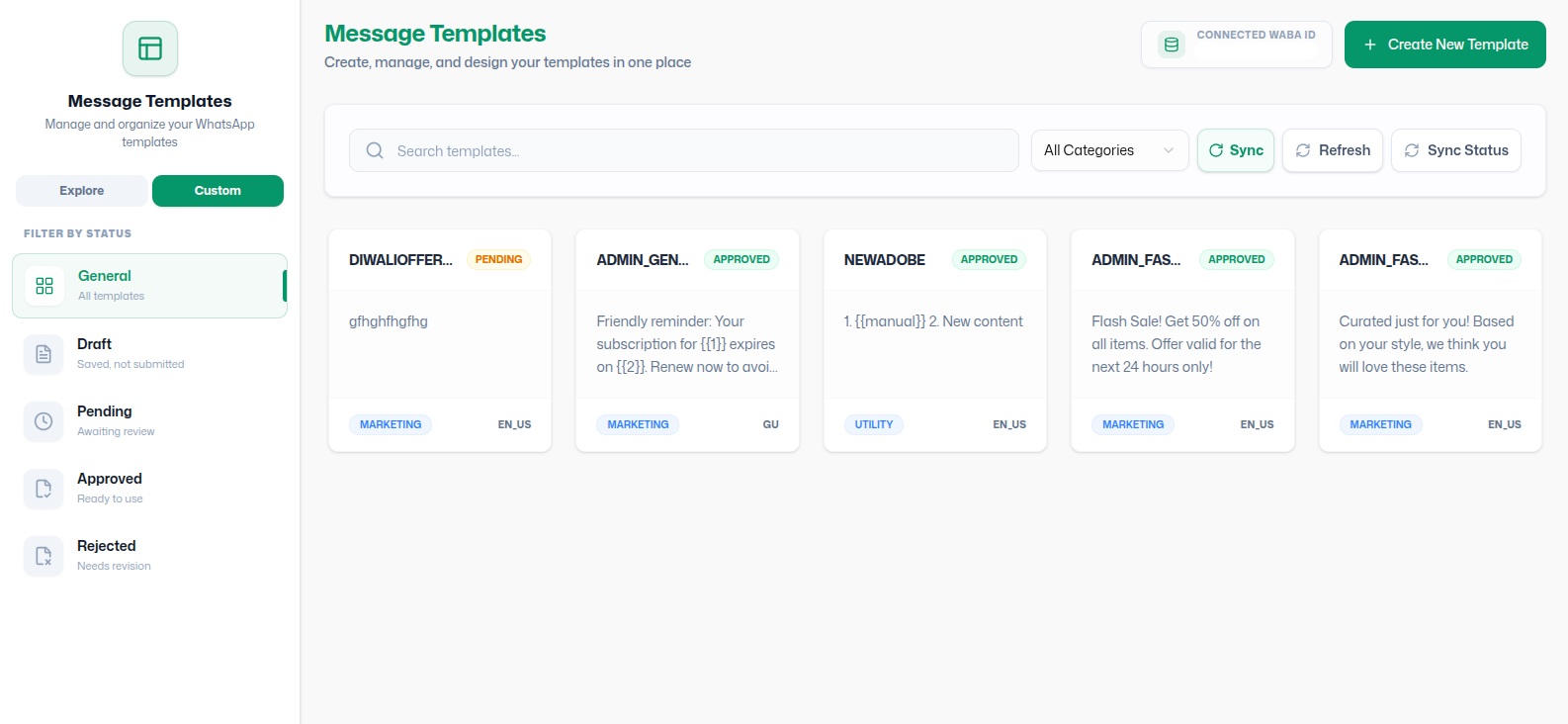The image size is (1568, 724).
Task: Show Approved ready-to-use templates
Action: 149,489
